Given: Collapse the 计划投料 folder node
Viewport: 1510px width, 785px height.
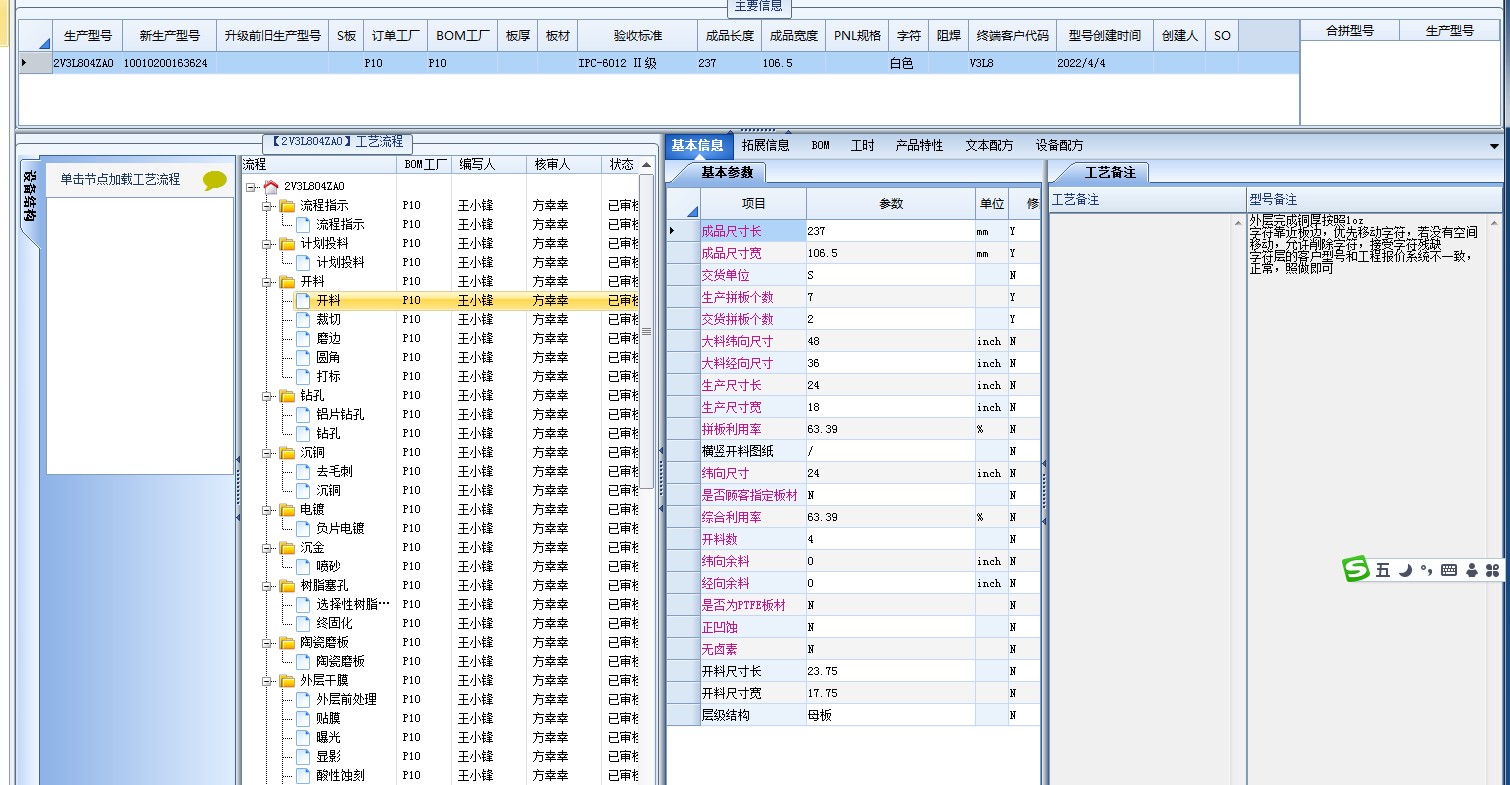Looking at the screenshot, I should coord(267,243).
